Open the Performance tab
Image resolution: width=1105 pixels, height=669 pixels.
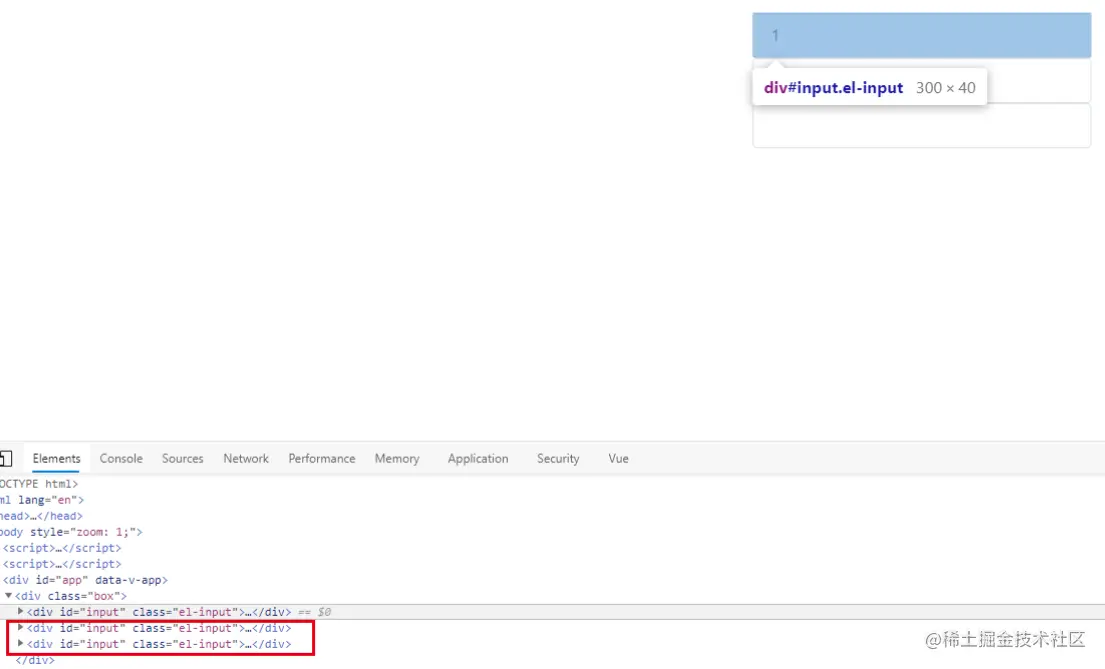point(322,458)
